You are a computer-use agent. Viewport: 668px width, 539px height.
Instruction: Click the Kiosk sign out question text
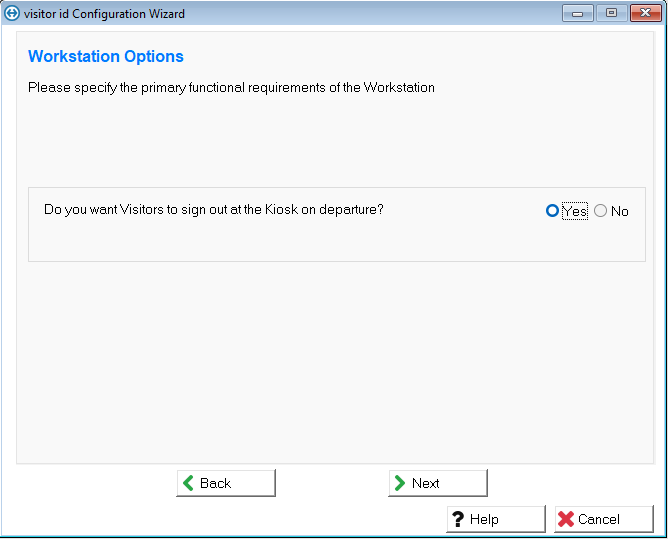pos(214,210)
